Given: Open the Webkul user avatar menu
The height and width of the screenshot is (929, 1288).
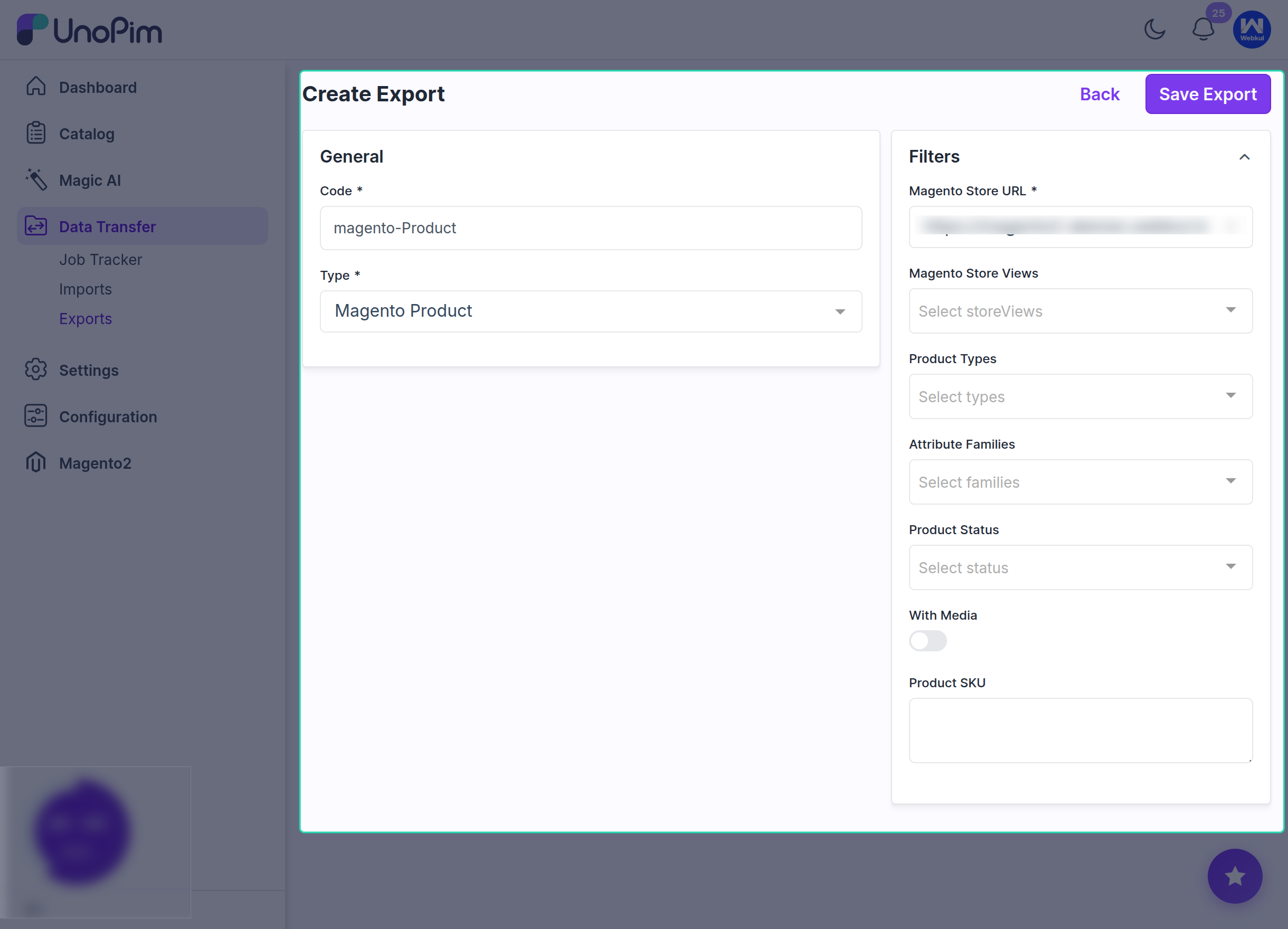Looking at the screenshot, I should tap(1252, 30).
